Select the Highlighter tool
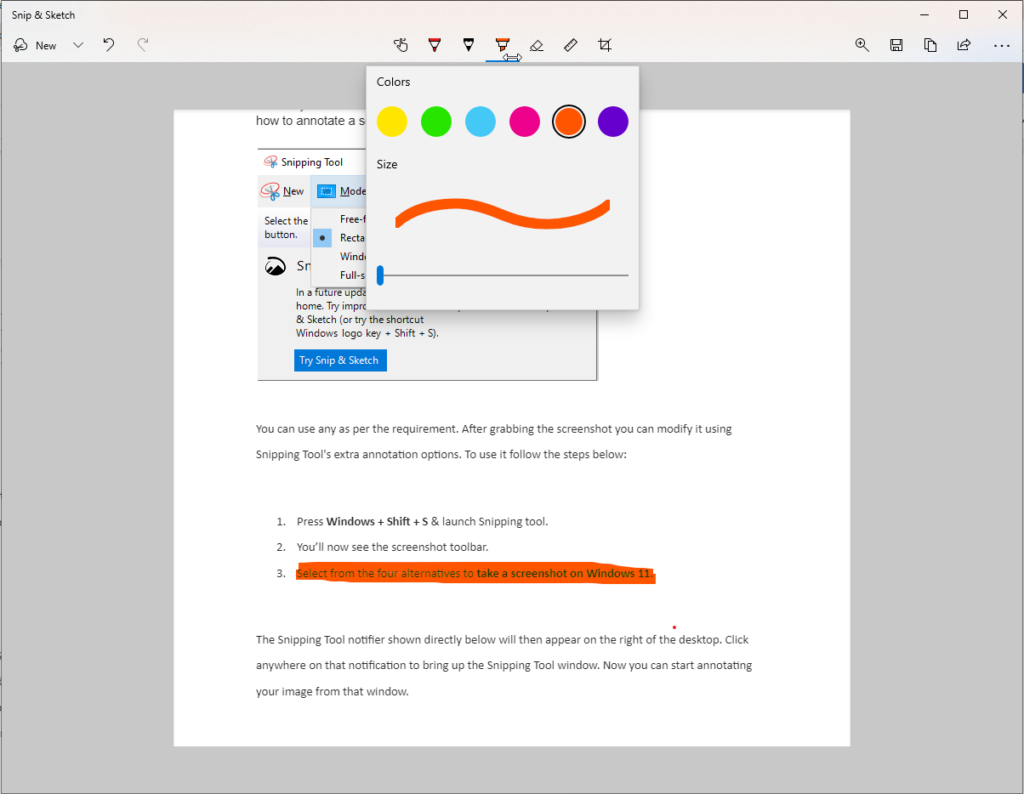 point(502,45)
